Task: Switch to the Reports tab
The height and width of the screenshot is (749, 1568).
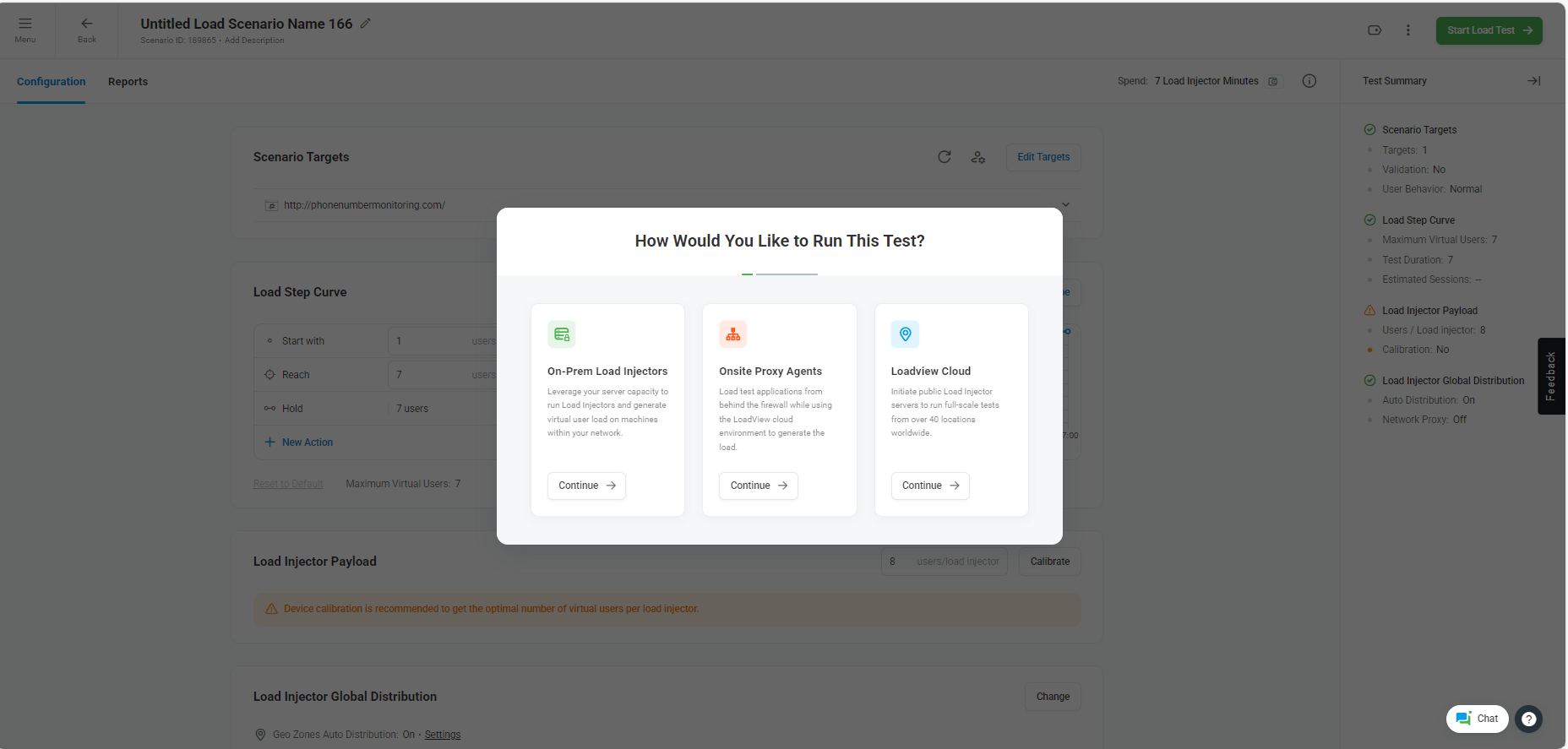Action: coord(128,82)
